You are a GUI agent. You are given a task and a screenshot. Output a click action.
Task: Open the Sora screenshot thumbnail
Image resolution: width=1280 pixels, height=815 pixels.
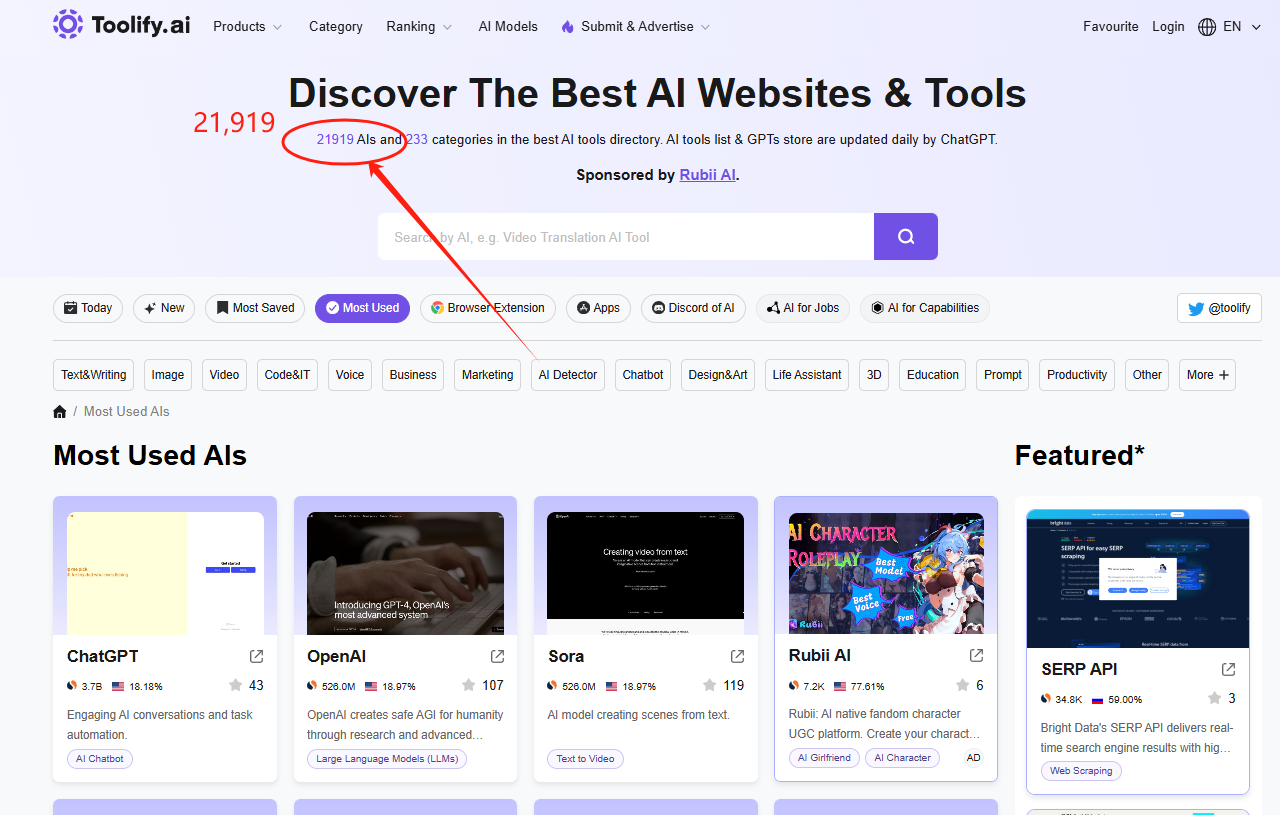point(645,573)
